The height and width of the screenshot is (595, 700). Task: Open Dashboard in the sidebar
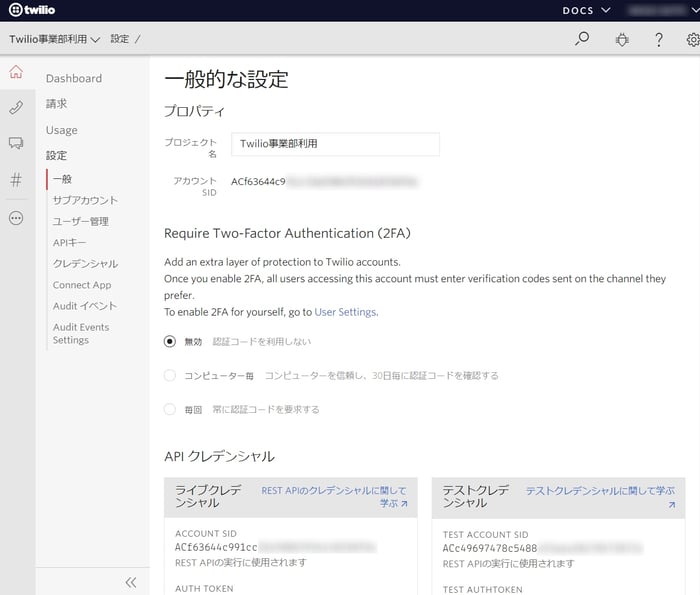(x=74, y=79)
